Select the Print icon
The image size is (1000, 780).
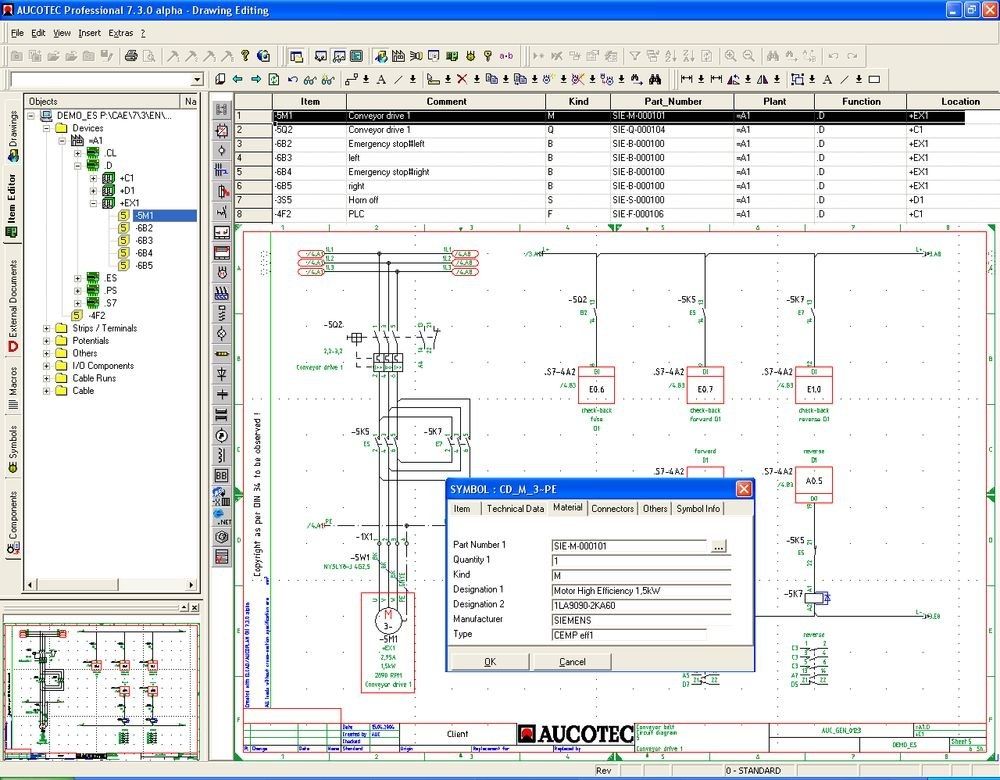point(131,55)
